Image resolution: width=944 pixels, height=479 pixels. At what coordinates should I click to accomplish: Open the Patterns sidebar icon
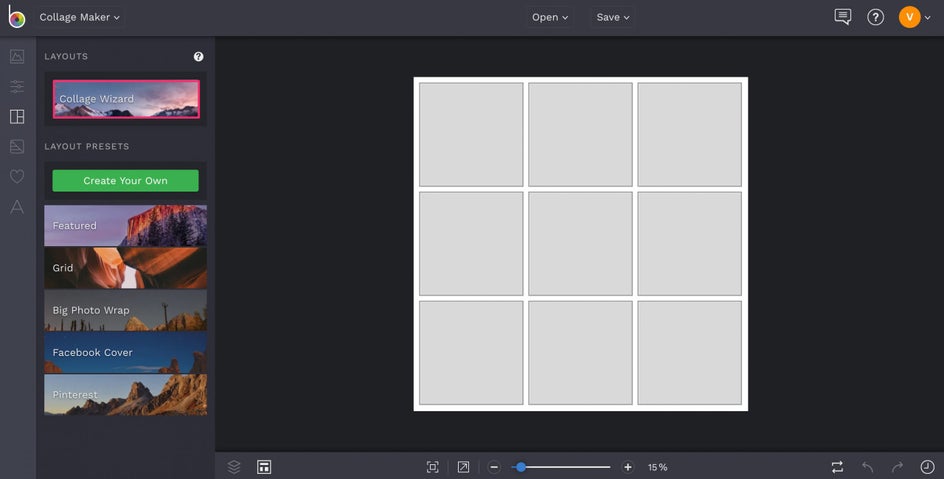point(17,146)
